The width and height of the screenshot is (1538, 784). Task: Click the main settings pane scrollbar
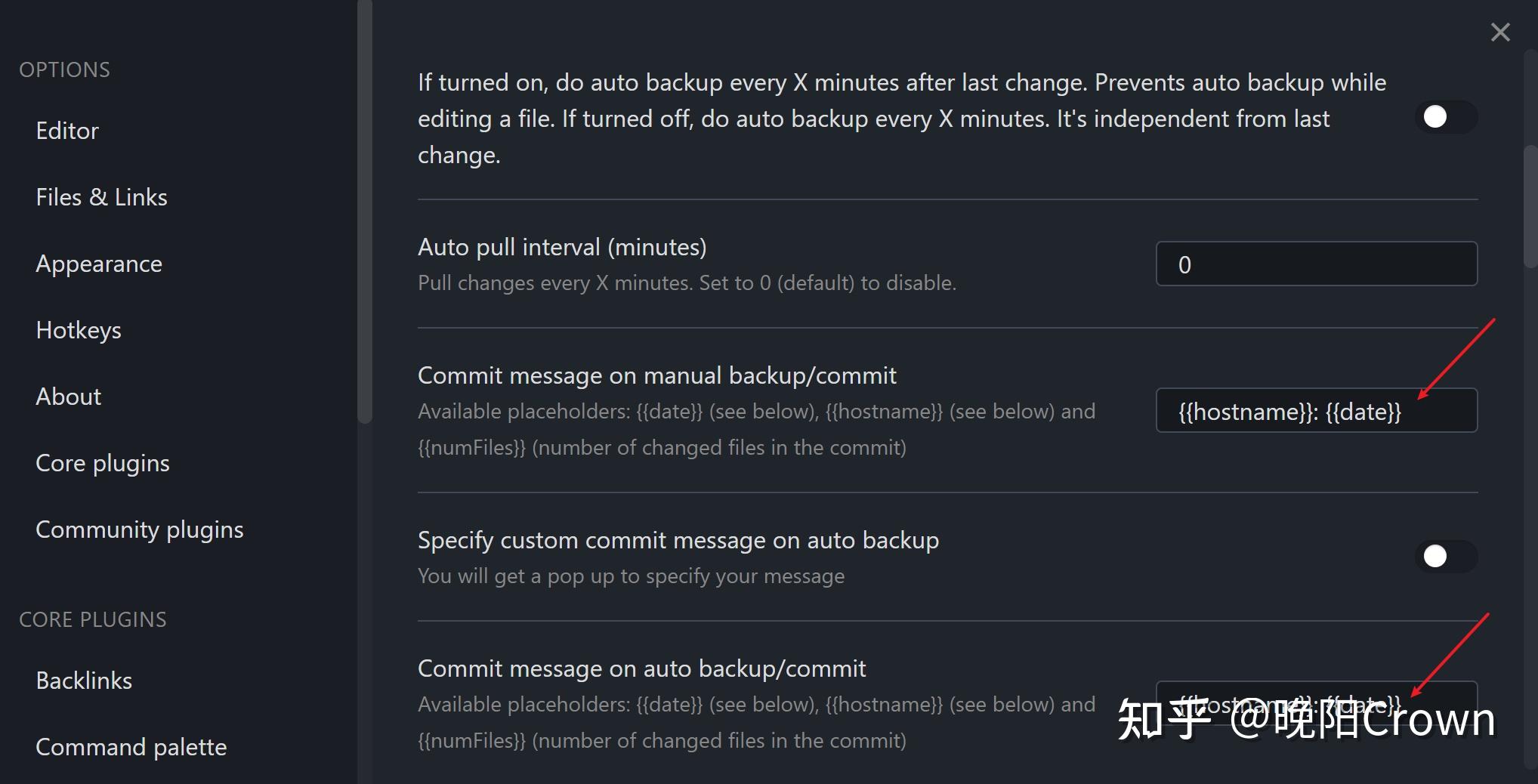pos(1530,206)
